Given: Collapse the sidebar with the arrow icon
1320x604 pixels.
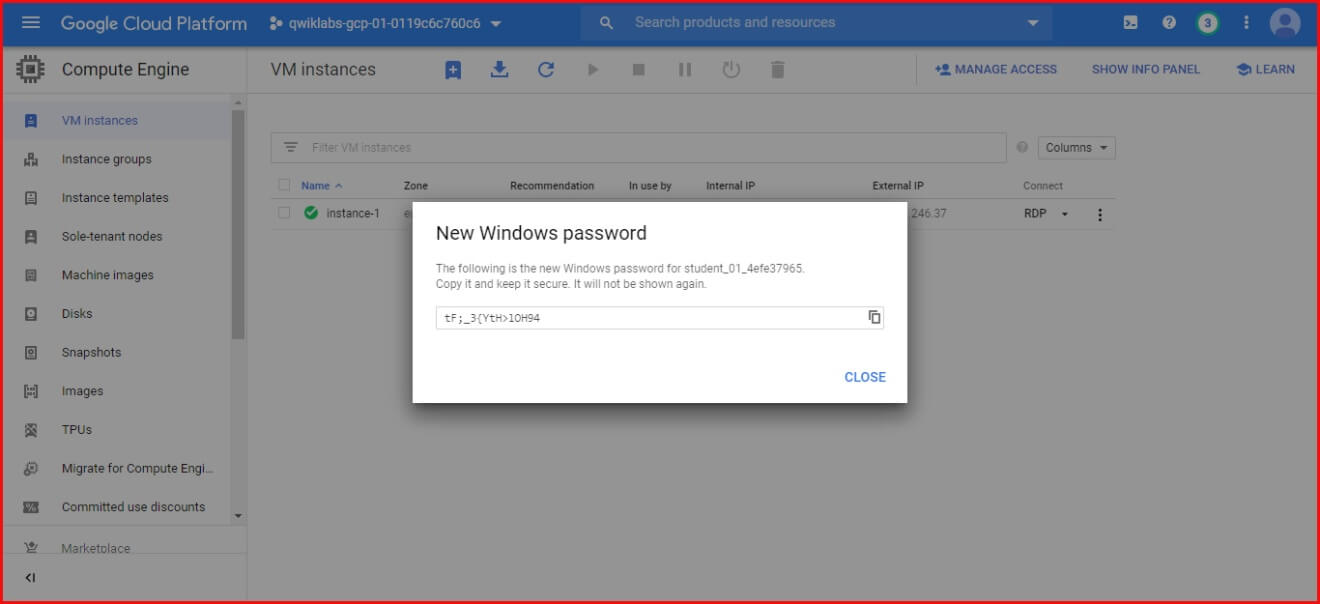Looking at the screenshot, I should click(x=30, y=578).
